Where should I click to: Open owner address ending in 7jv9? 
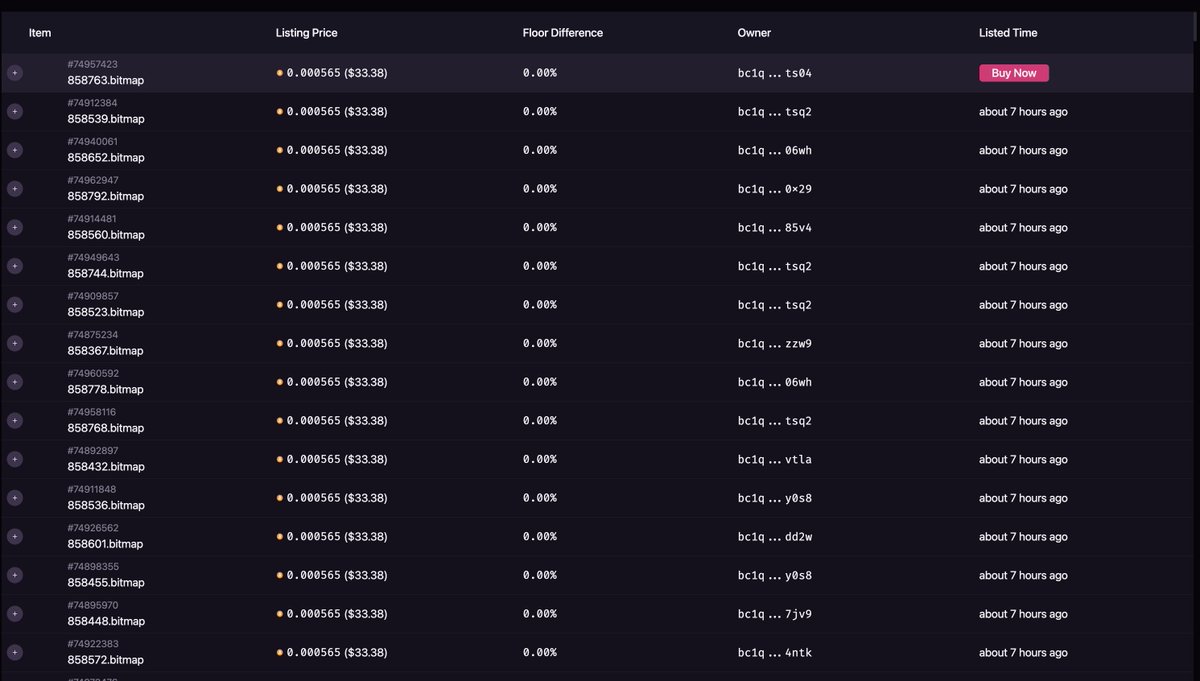point(775,614)
